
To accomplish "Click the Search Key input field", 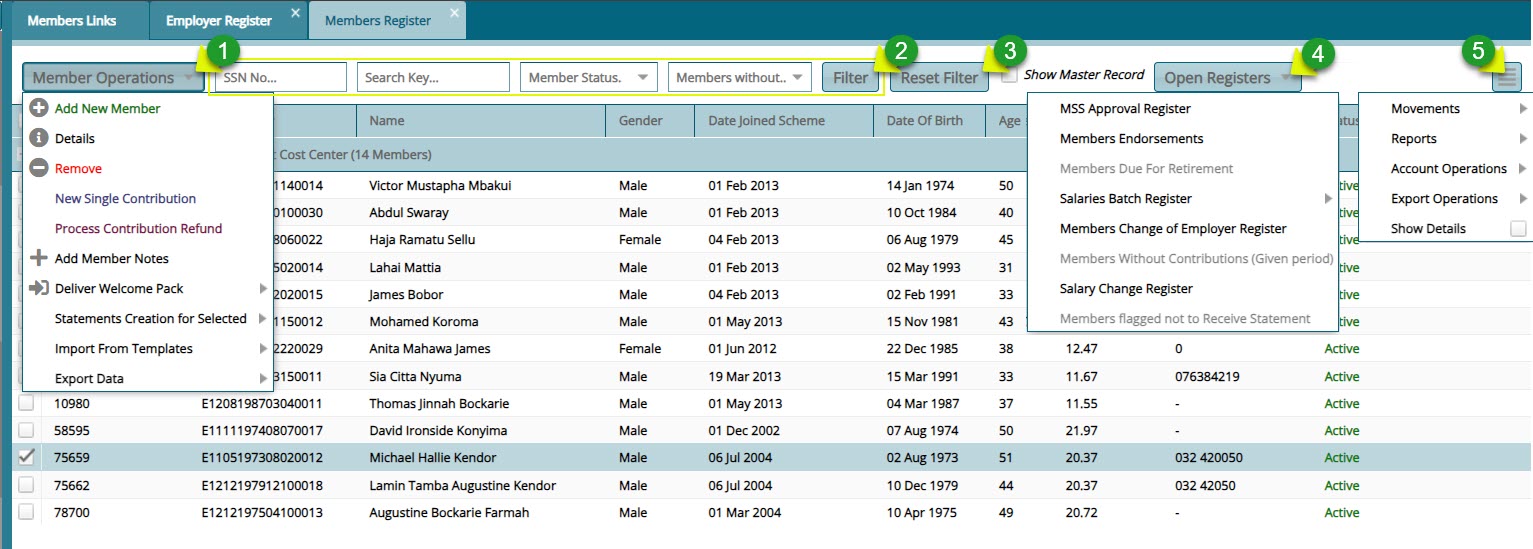I will click(433, 78).
